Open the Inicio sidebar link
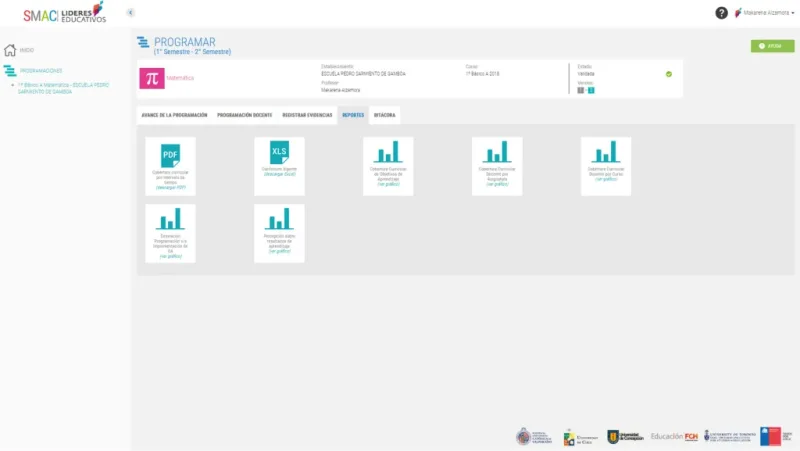Image resolution: width=800 pixels, height=451 pixels. pyautogui.click(x=27, y=50)
